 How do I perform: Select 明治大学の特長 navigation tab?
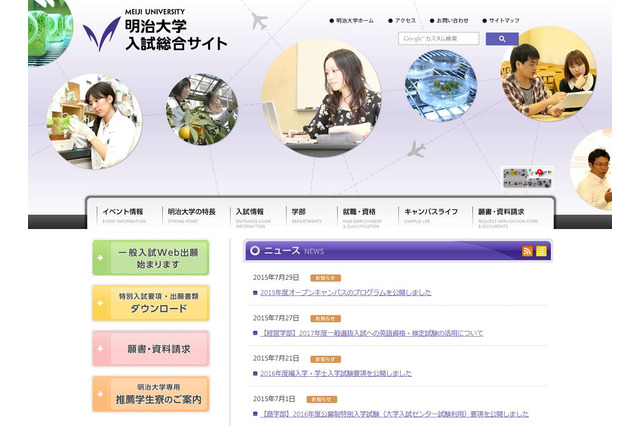[x=191, y=215]
